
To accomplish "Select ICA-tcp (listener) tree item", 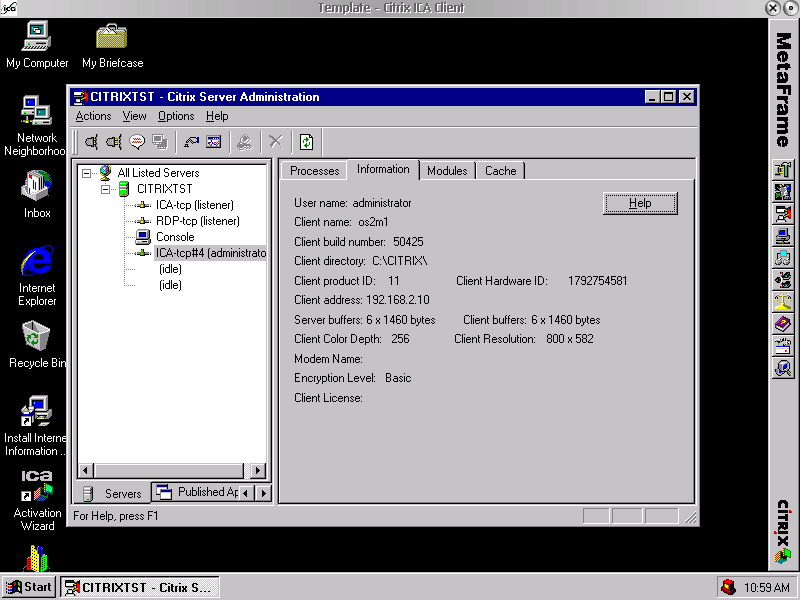I will click(194, 205).
